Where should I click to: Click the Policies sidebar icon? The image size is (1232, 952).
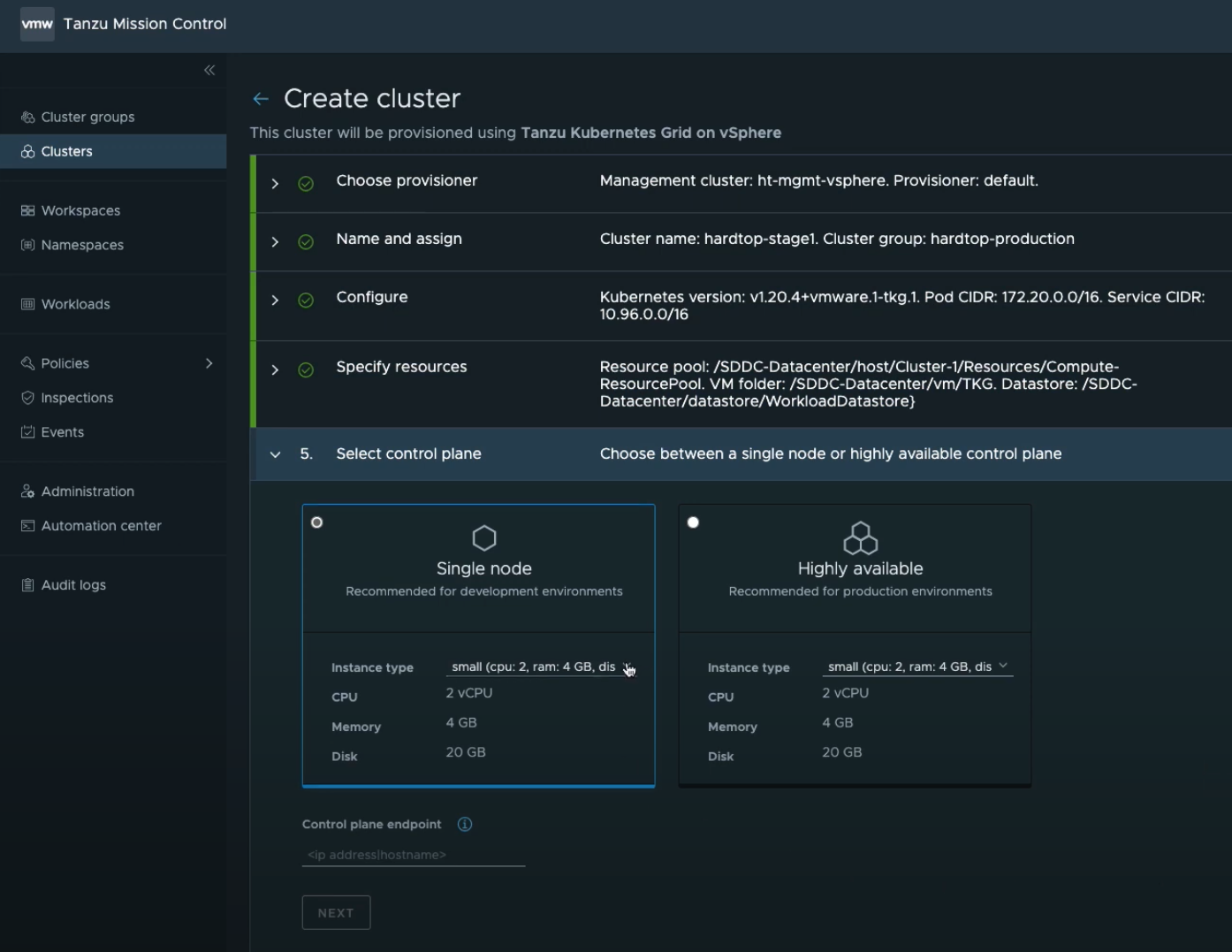[x=27, y=363]
